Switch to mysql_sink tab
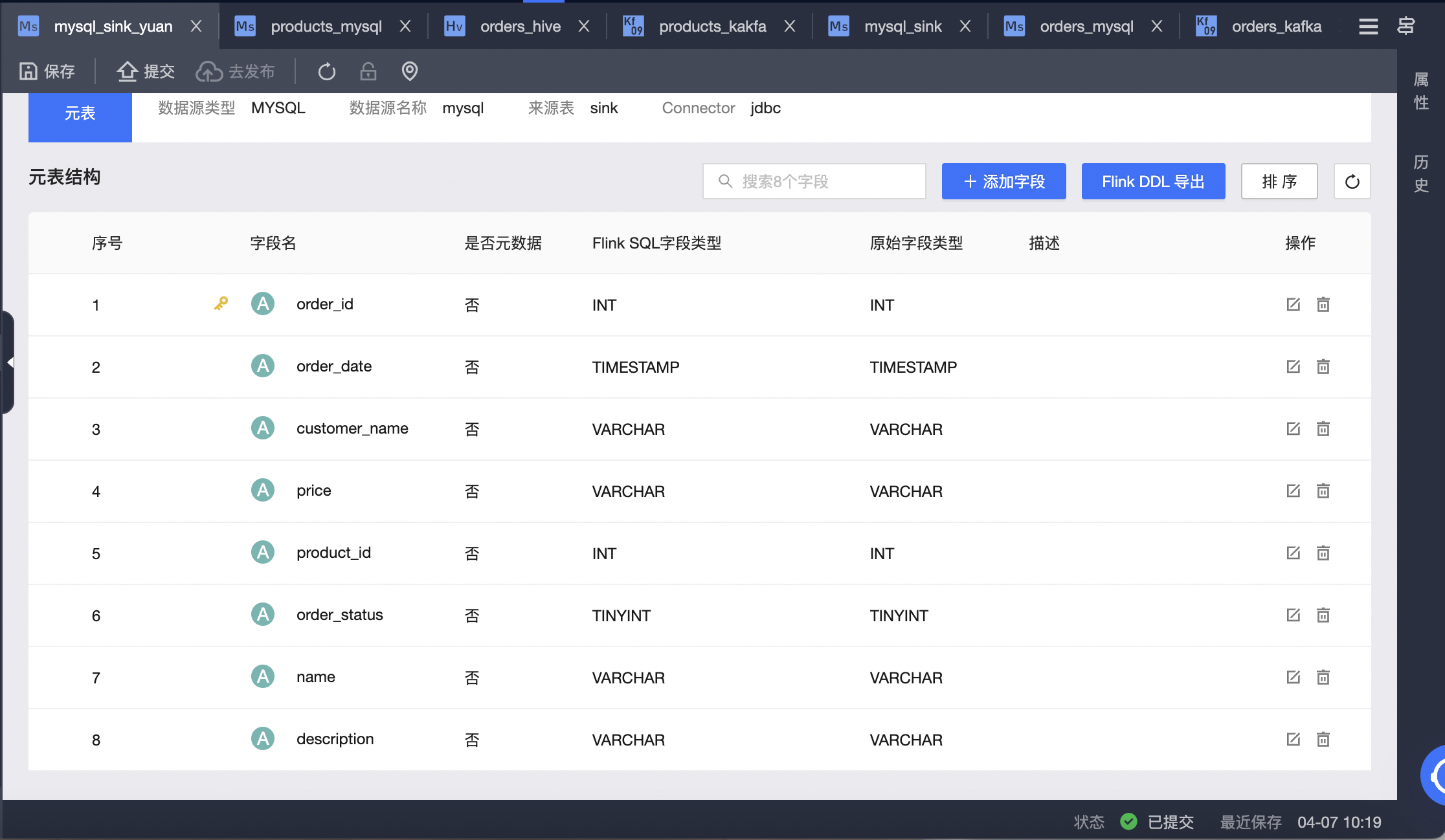The width and height of the screenshot is (1445, 840). pos(902,27)
